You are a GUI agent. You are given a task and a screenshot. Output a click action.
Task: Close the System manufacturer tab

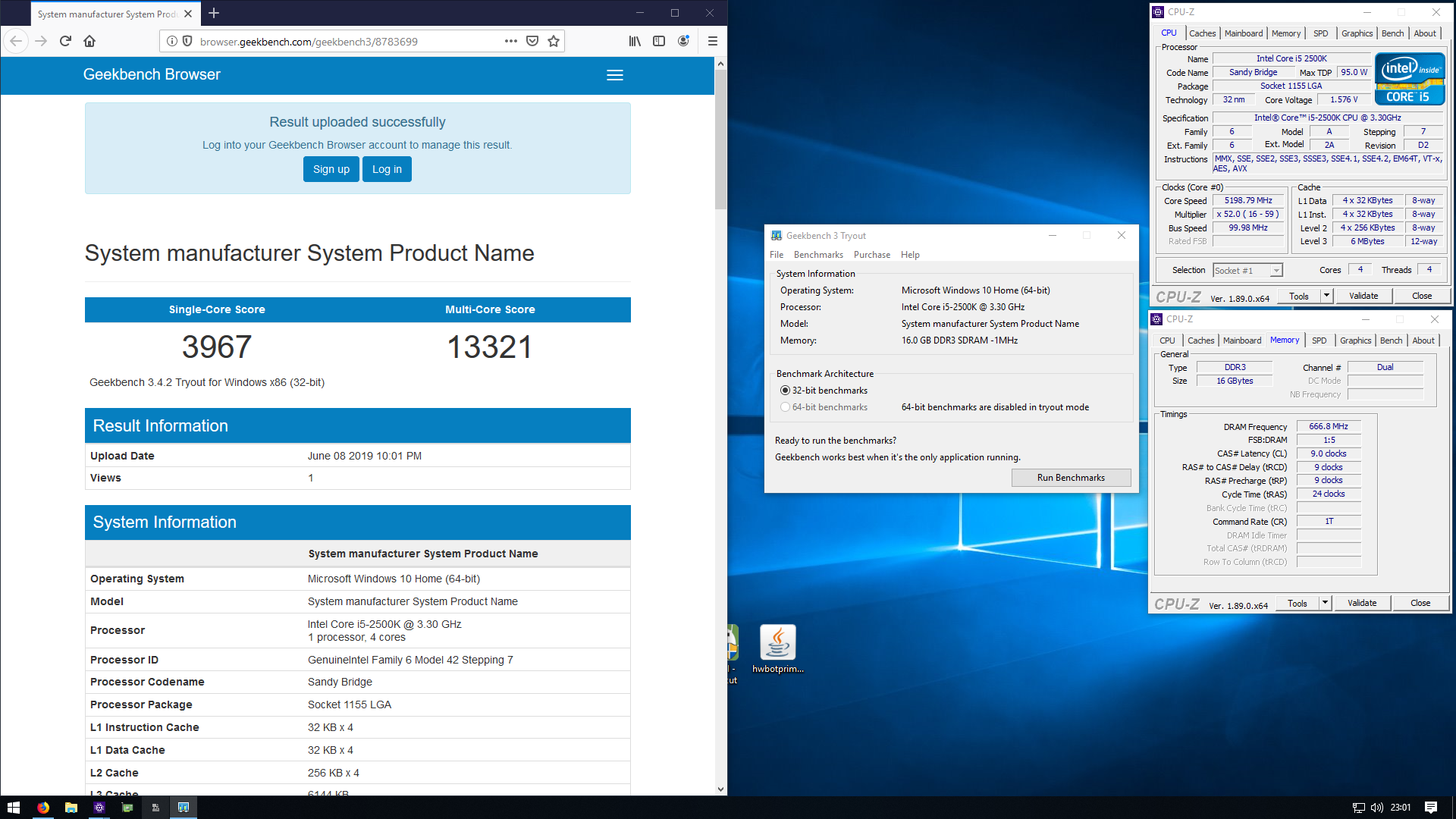pos(188,14)
